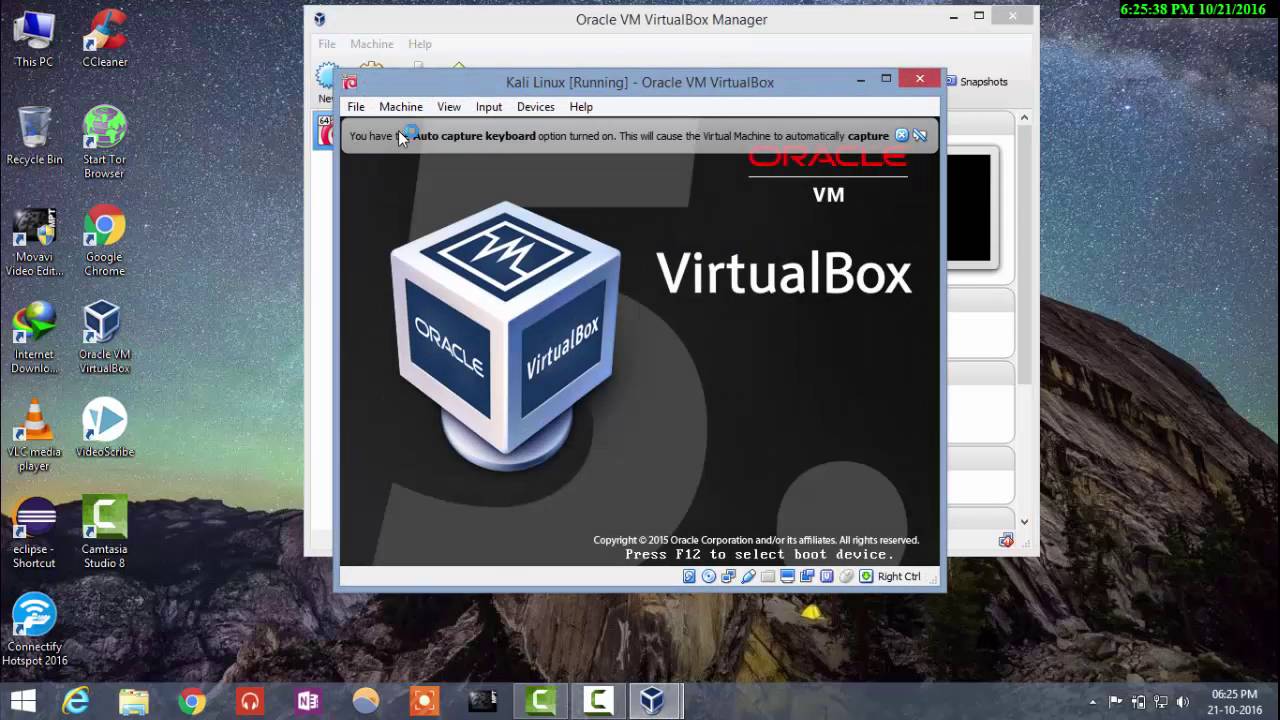The height and width of the screenshot is (720, 1280).
Task: Select This PC desktop icon
Action: click(34, 38)
